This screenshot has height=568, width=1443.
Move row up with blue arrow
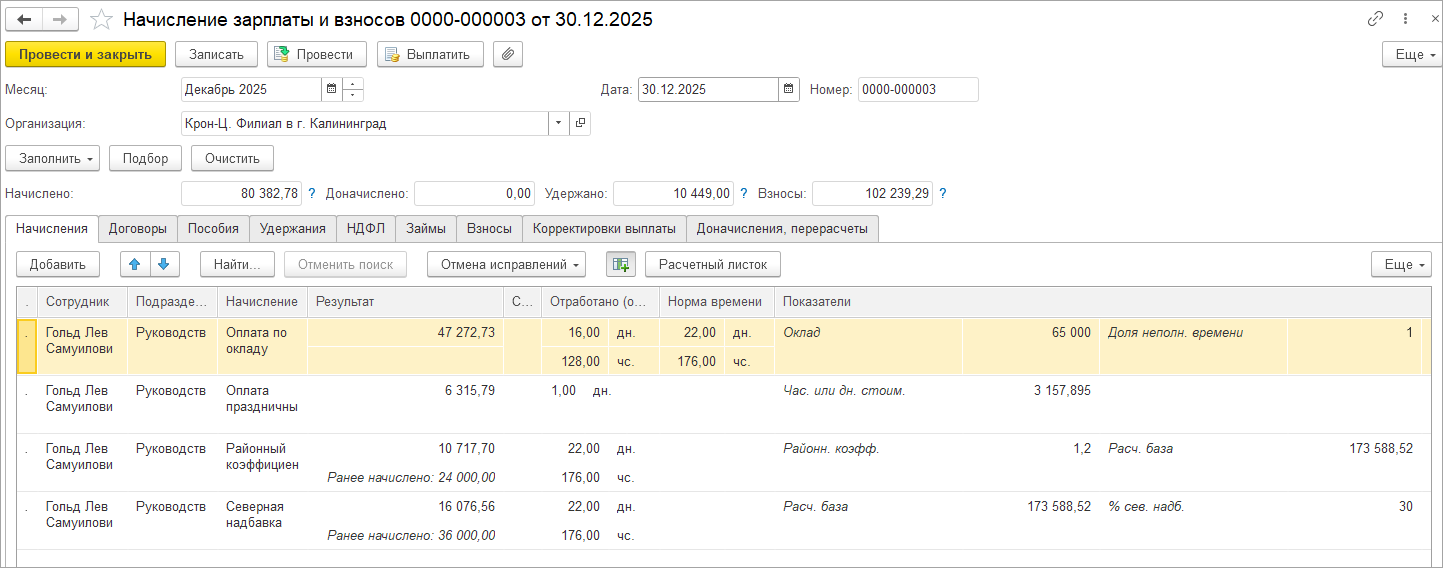click(136, 264)
